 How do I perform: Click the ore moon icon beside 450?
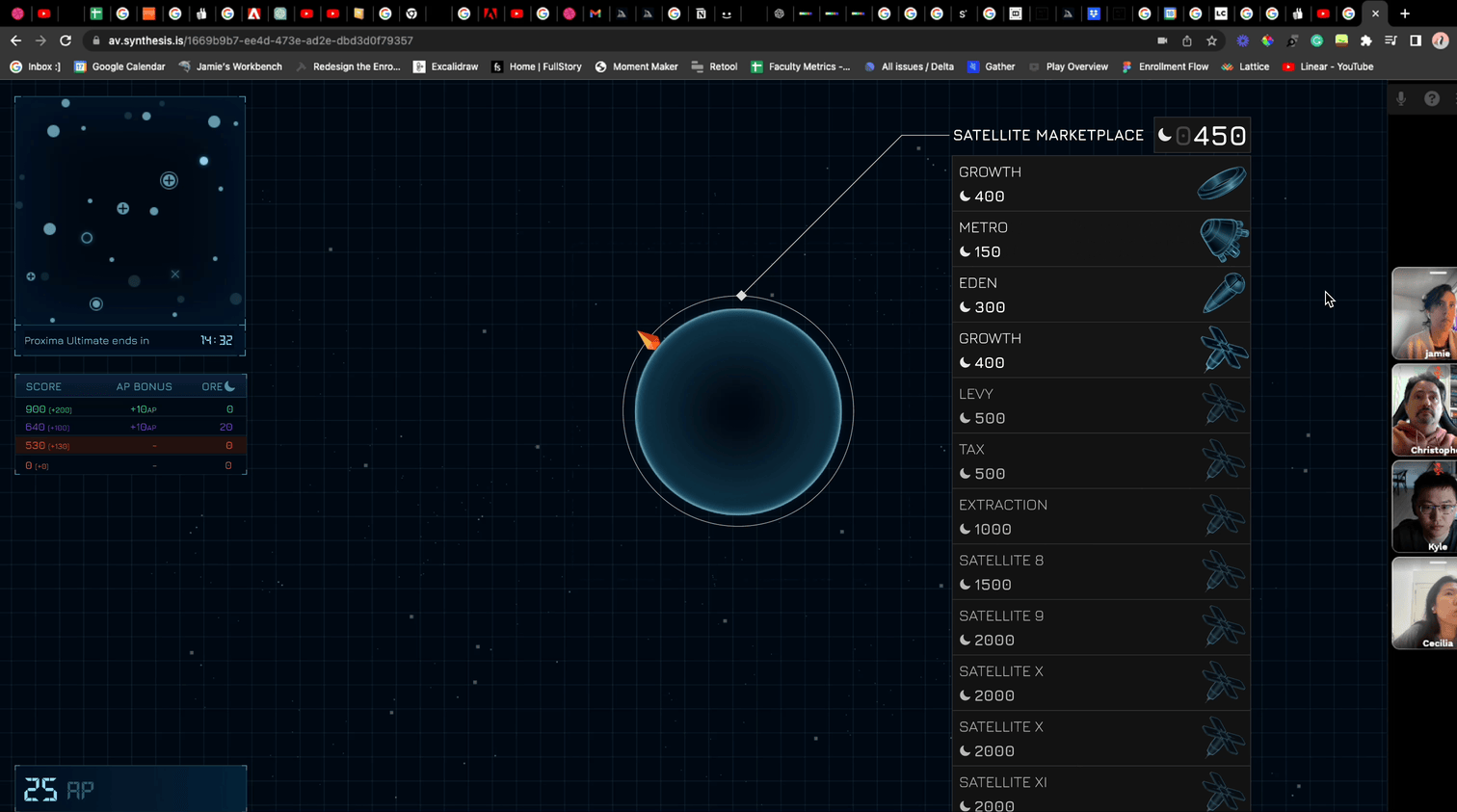pos(1165,136)
